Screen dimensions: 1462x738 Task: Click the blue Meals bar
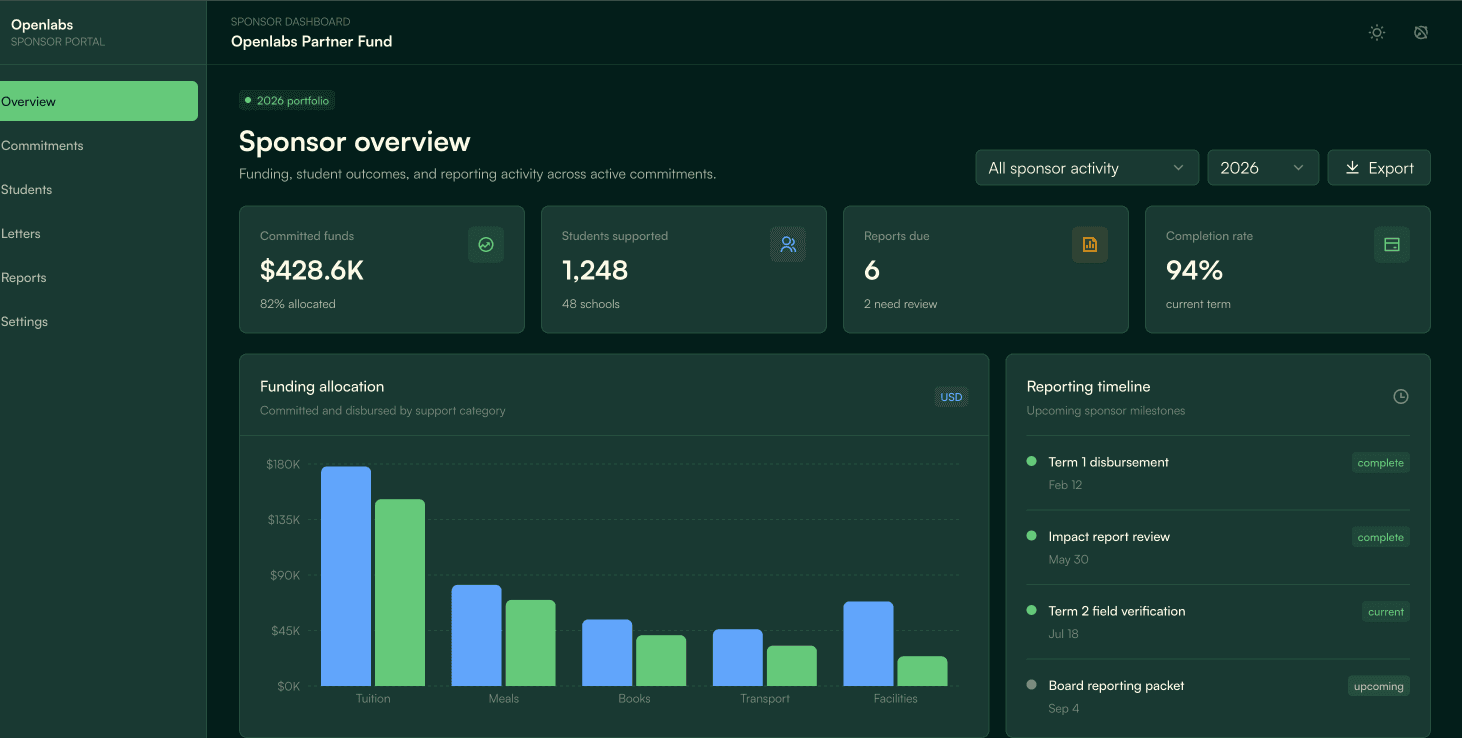[476, 635]
